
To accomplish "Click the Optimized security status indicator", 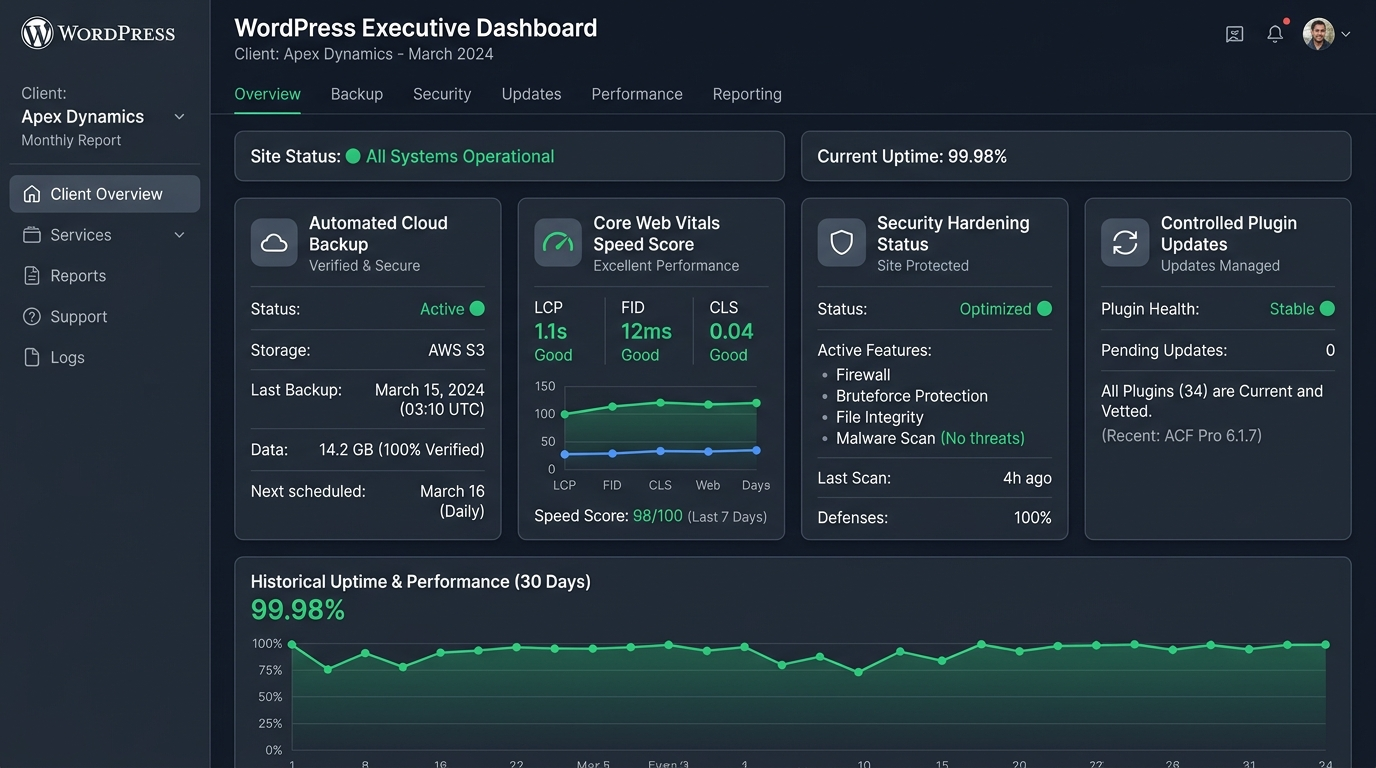I will 1006,309.
